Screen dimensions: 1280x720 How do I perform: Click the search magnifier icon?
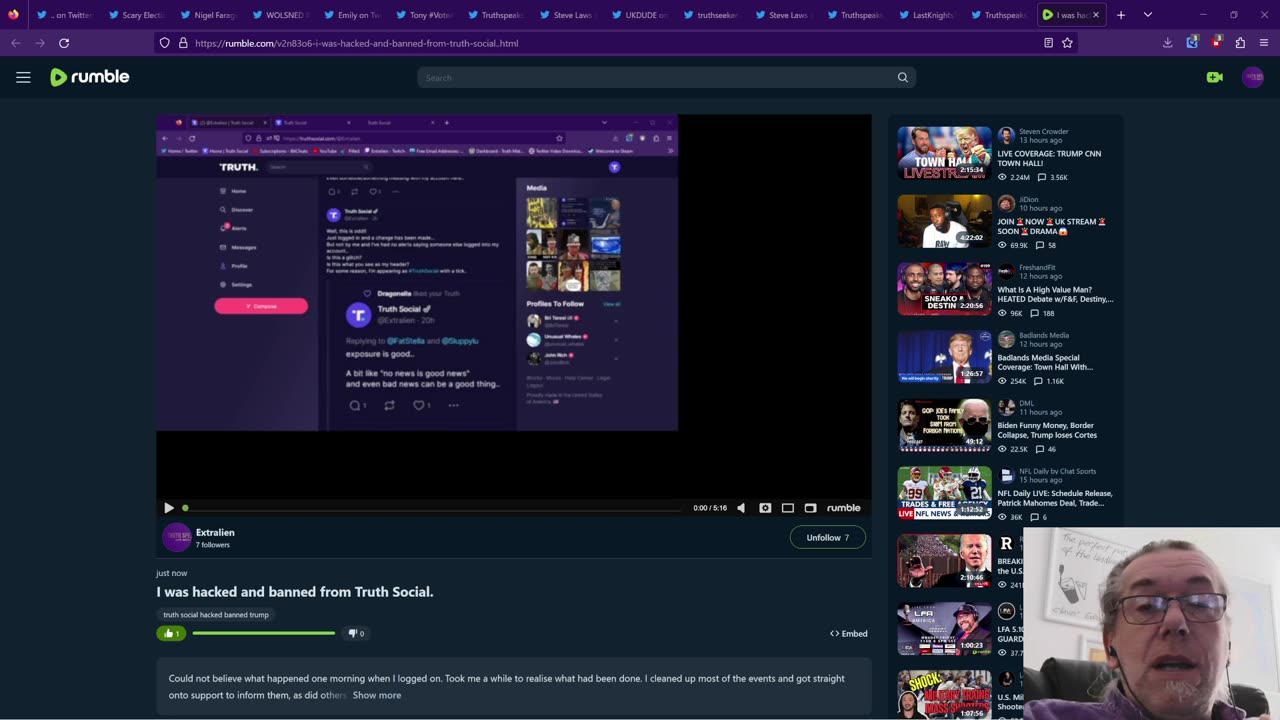[x=902, y=77]
